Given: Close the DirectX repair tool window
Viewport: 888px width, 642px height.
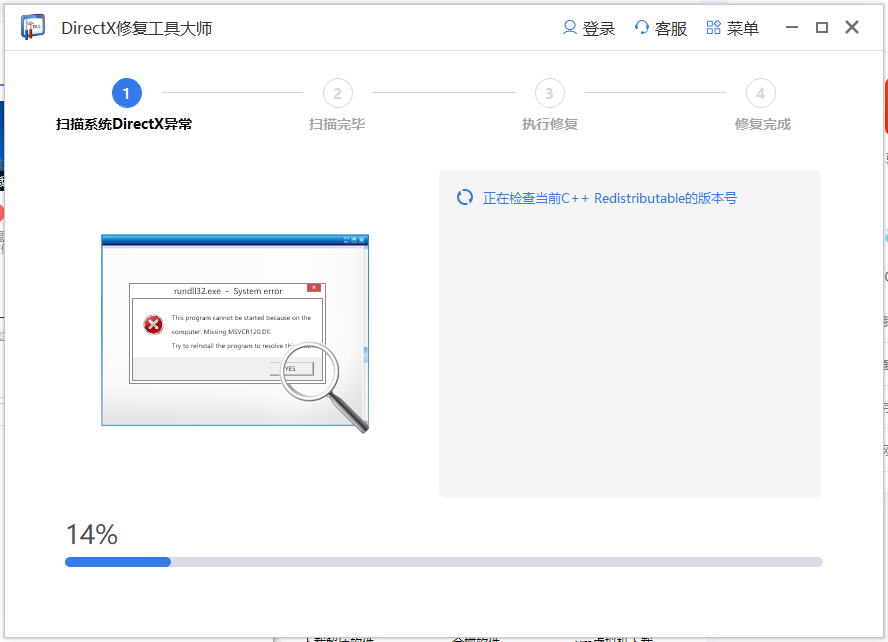Looking at the screenshot, I should pos(852,27).
